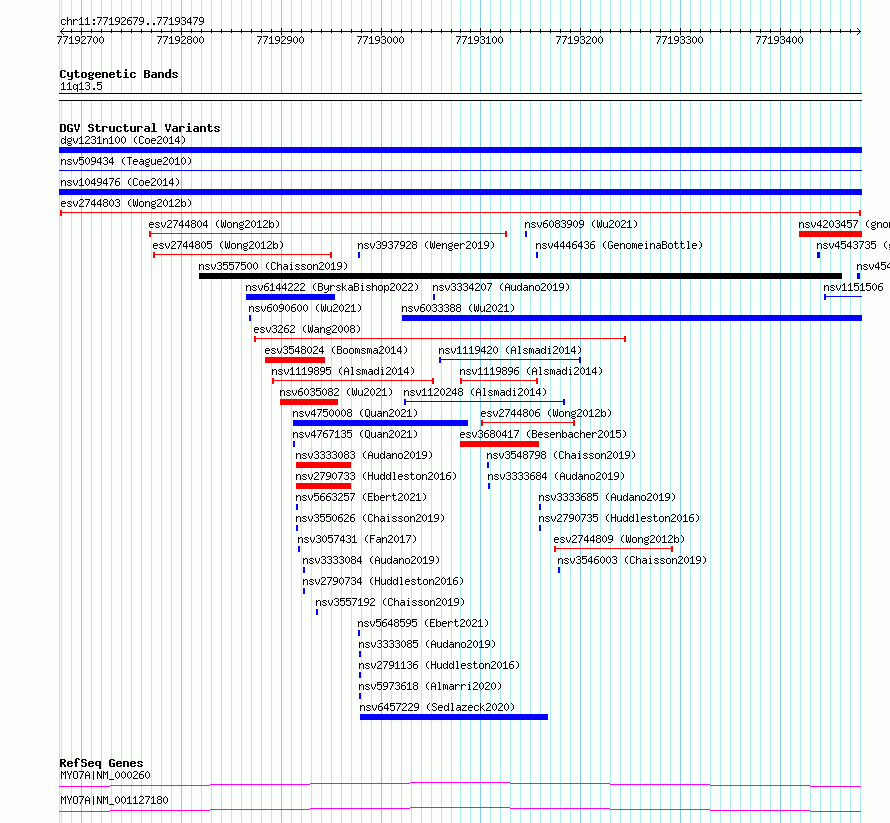Open the nsv3334207 (Audano2019) label
This screenshot has width=890, height=823.
click(x=501, y=287)
